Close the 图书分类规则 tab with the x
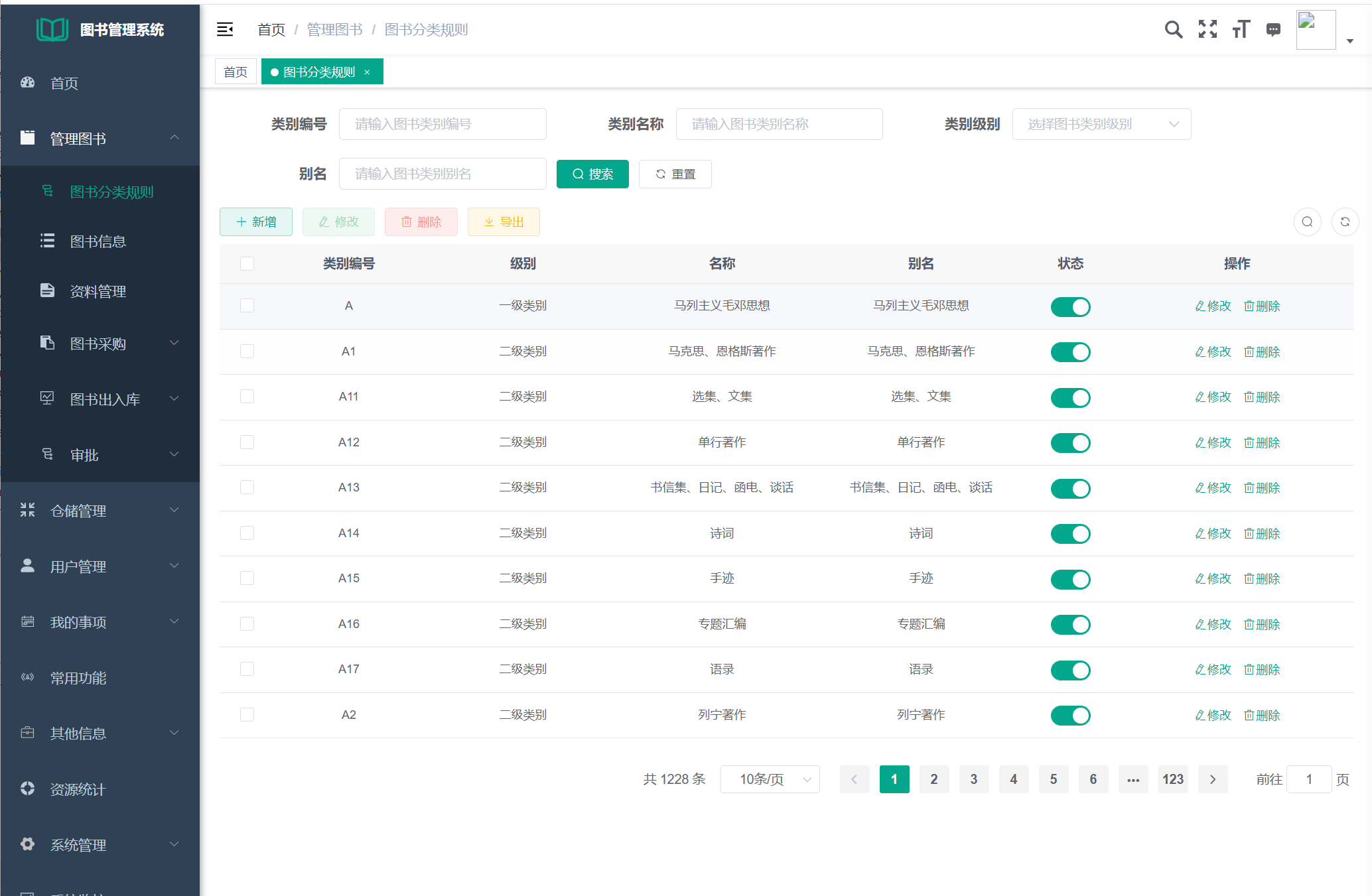Viewport: 1372px width, 896px height. coord(367,72)
